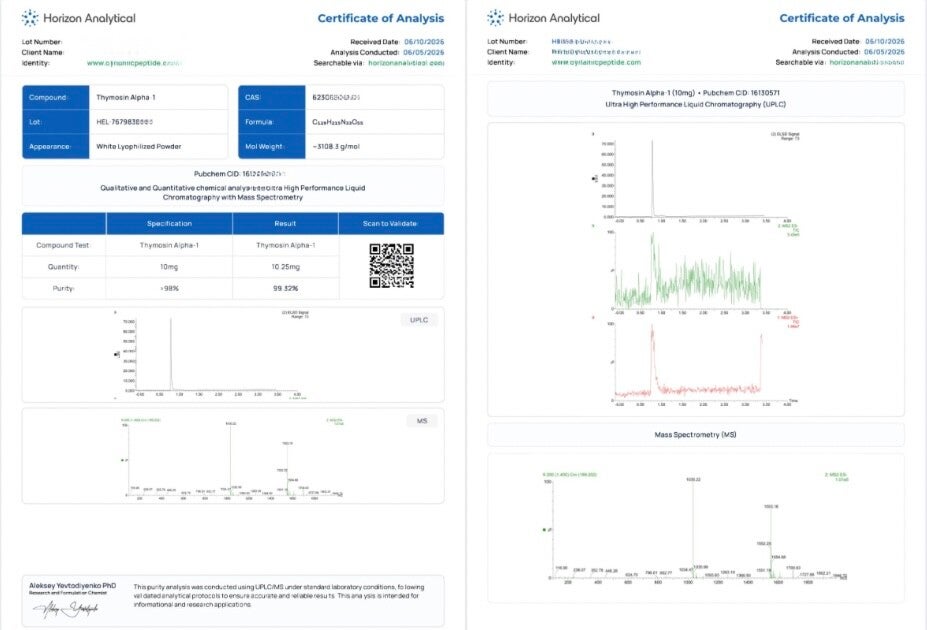927x630 pixels.
Task: Click the Horizon Analytical logo on right page
Action: (543, 18)
